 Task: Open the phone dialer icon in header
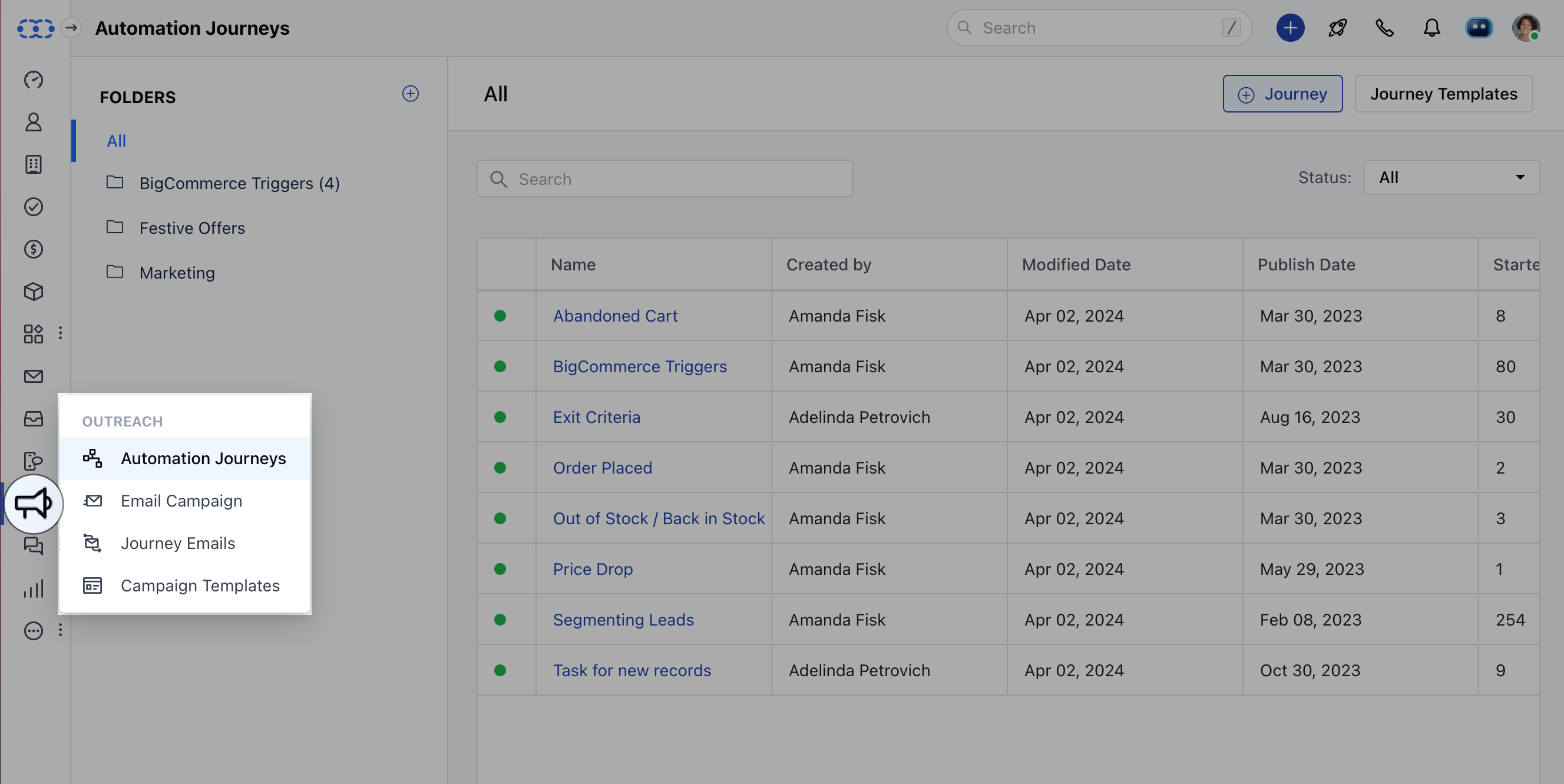[x=1384, y=28]
